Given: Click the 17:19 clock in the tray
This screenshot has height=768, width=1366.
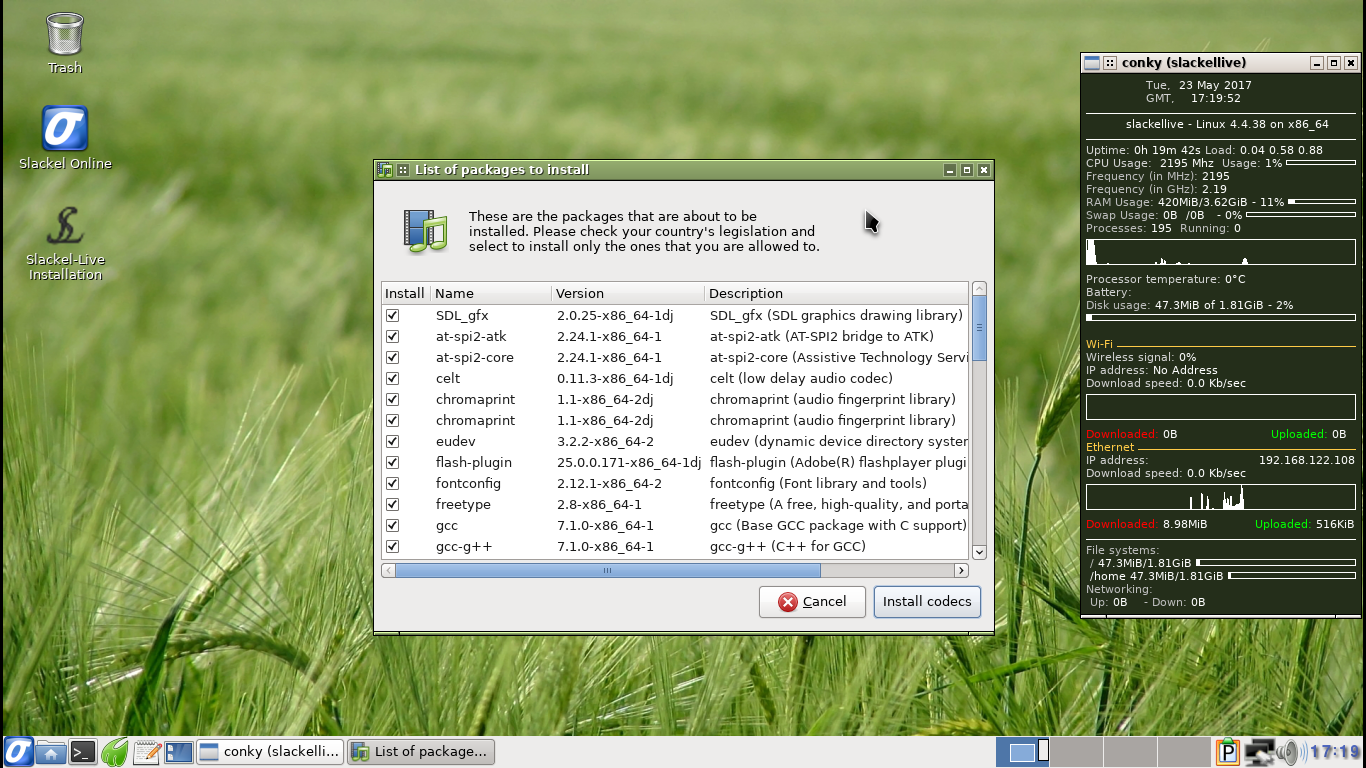Looking at the screenshot, I should (1335, 752).
